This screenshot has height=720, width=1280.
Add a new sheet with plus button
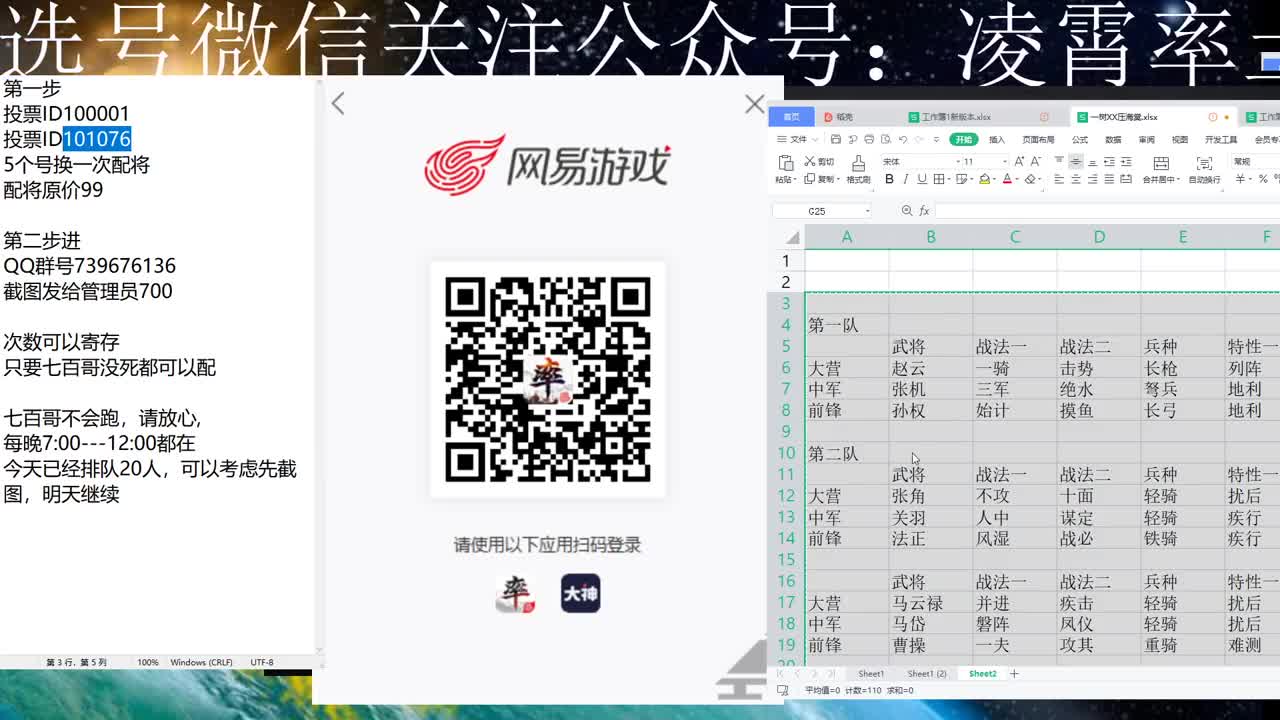pos(1014,674)
